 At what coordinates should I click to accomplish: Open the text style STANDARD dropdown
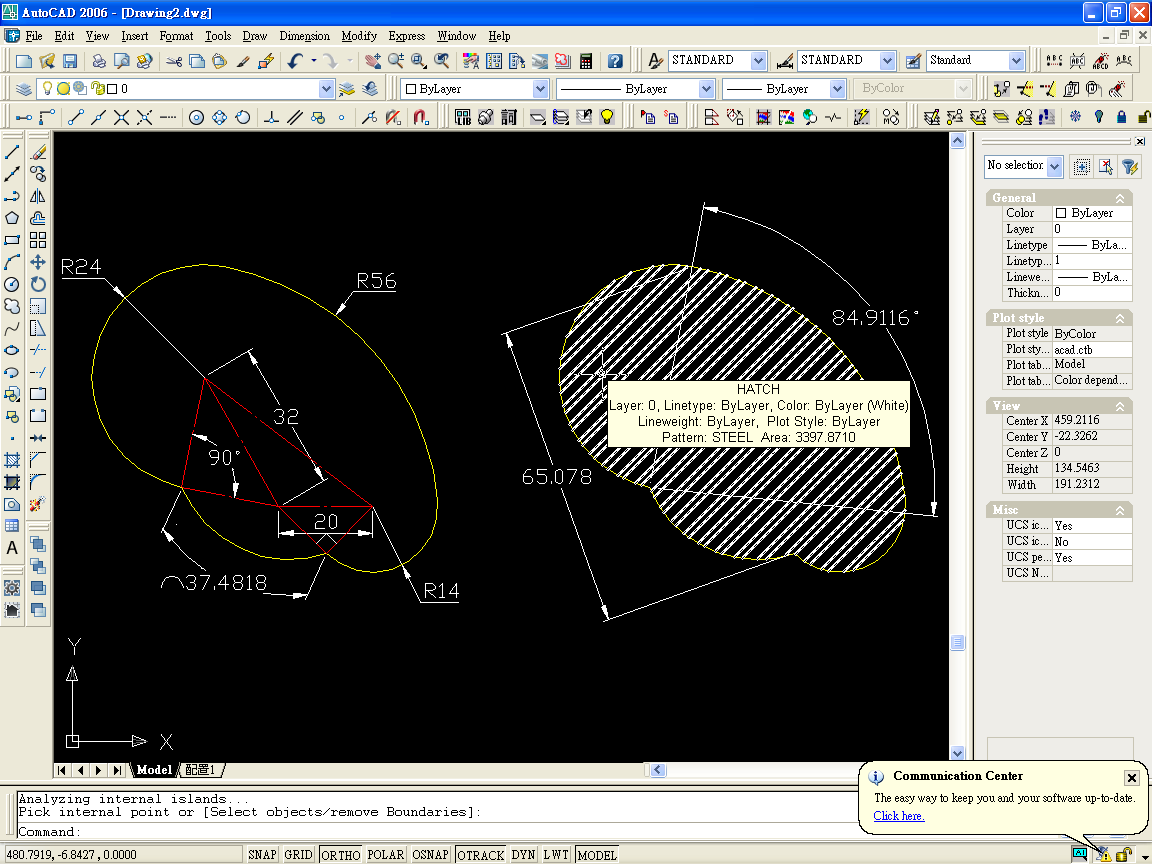click(759, 60)
